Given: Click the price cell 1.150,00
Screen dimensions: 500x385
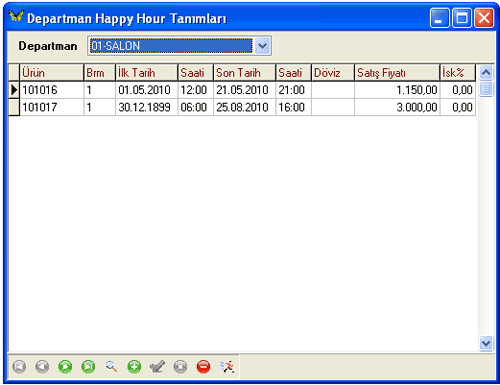Looking at the screenshot, I should (x=397, y=90).
